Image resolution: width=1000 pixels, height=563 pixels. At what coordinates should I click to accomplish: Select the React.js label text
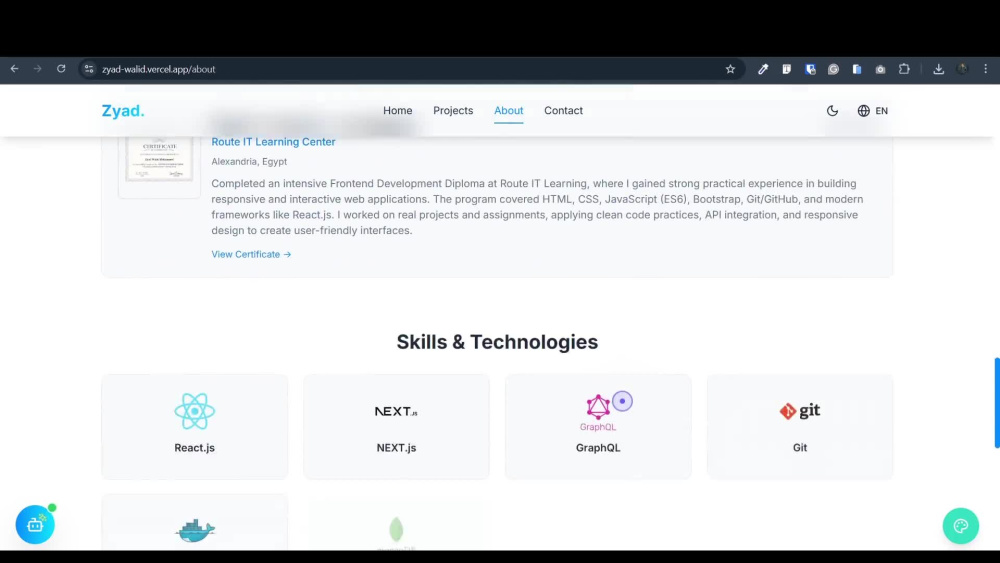[x=195, y=448]
